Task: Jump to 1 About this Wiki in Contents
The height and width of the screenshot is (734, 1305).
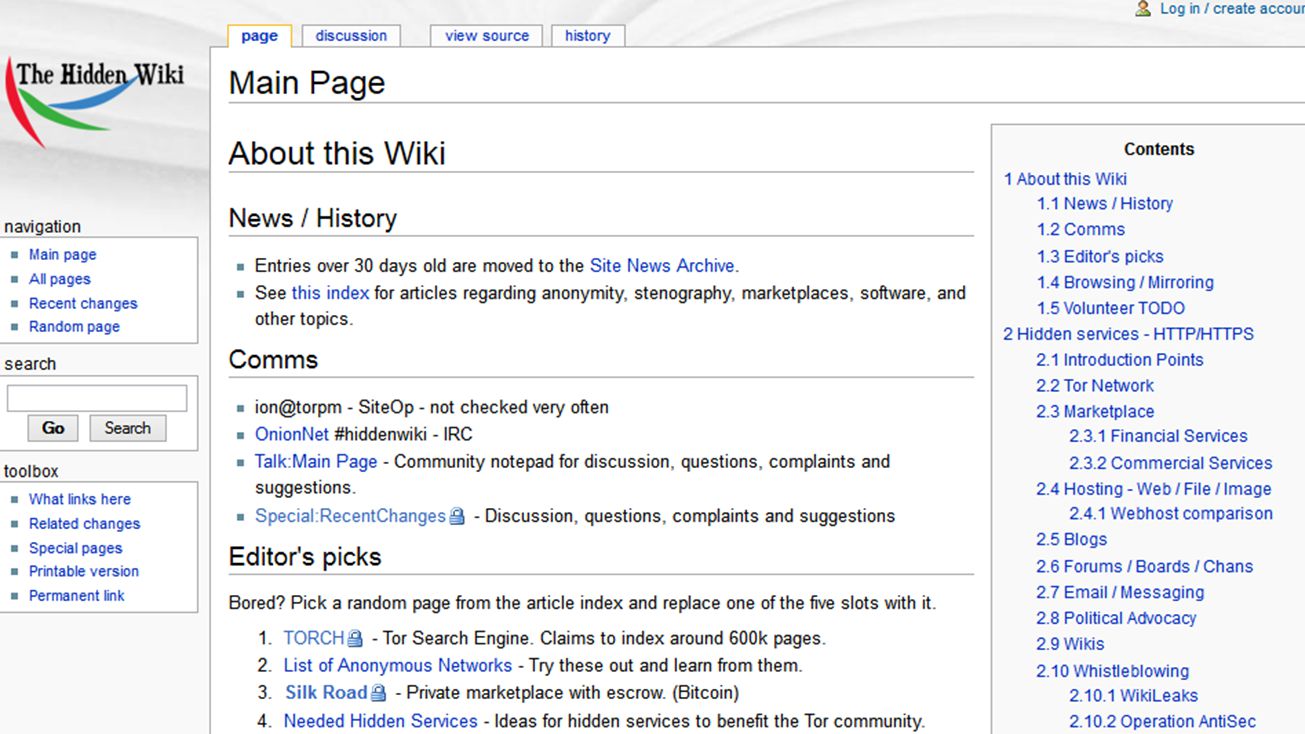Action: coord(1065,179)
